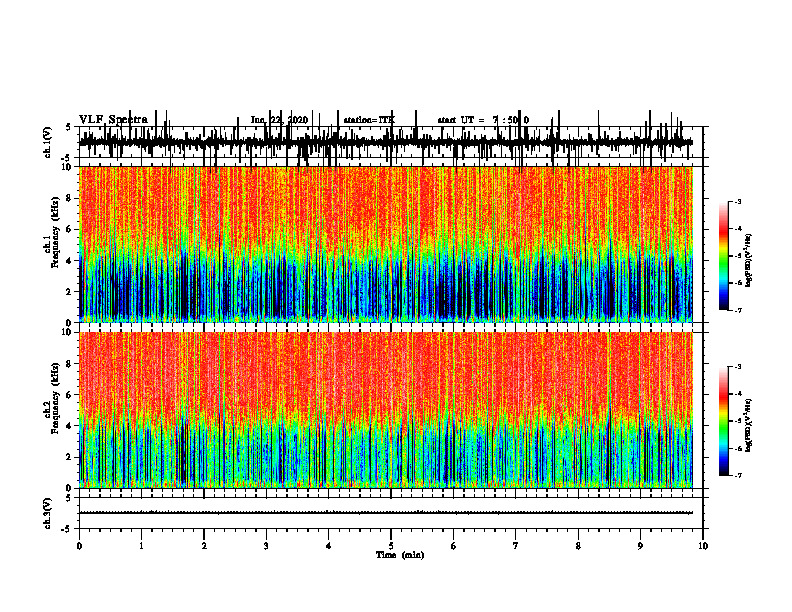Viewport: 792px width, 612px height.
Task: Click the "-5" volt tick of ch.3 waveform
Action: [x=67, y=529]
